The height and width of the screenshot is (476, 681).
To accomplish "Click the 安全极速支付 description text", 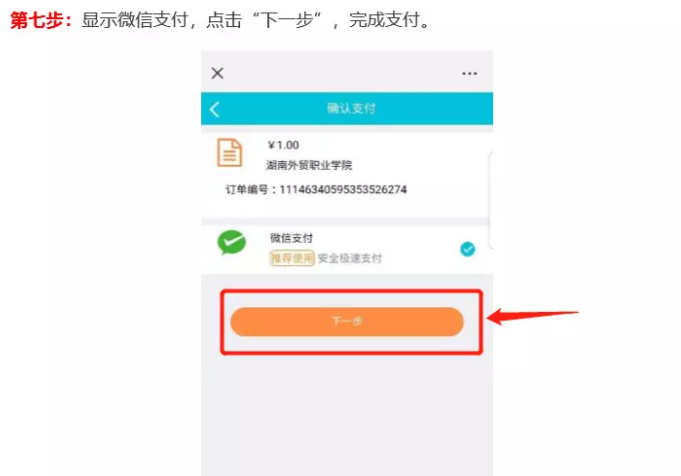I will (350, 258).
